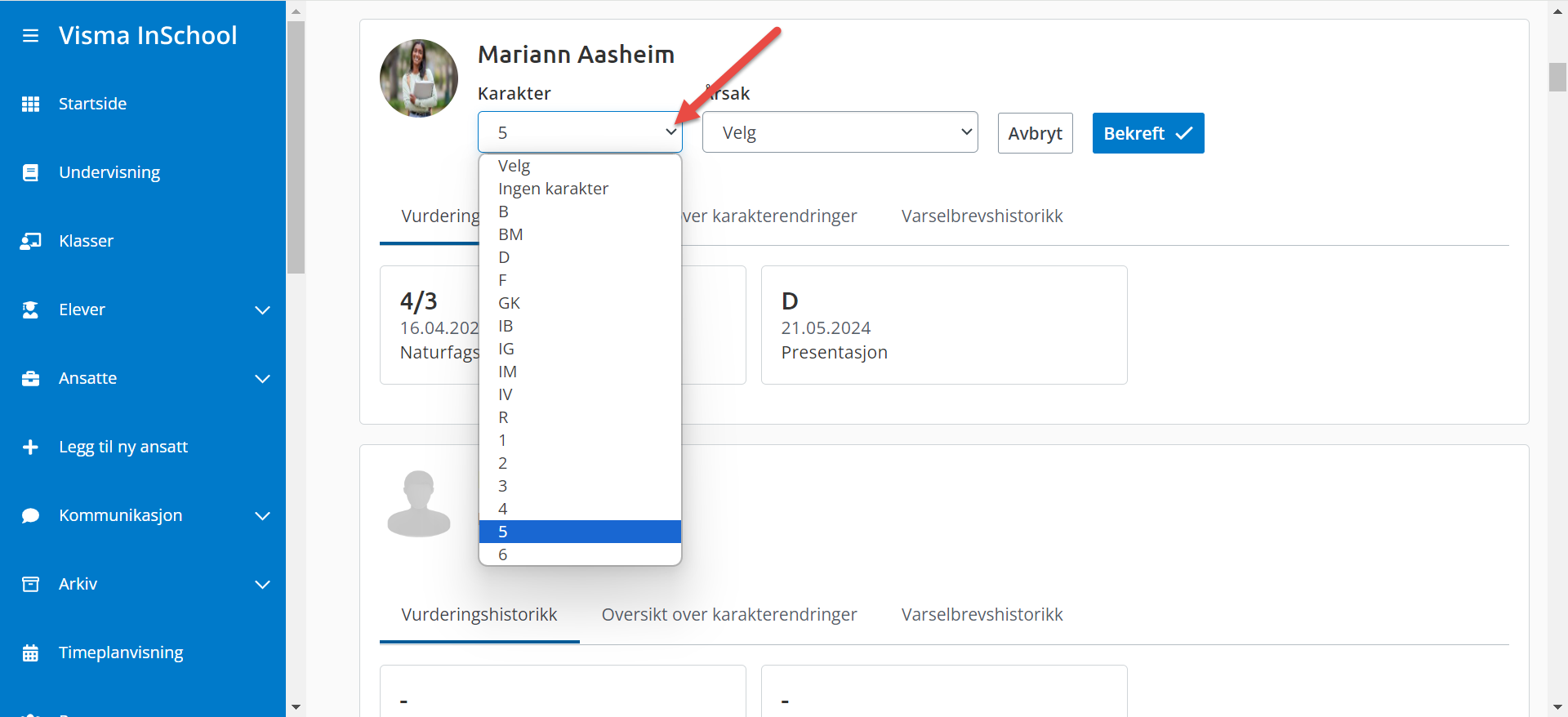Click the Timeplanvisning calendar icon
Image resolution: width=1568 pixels, height=717 pixels.
click(30, 652)
